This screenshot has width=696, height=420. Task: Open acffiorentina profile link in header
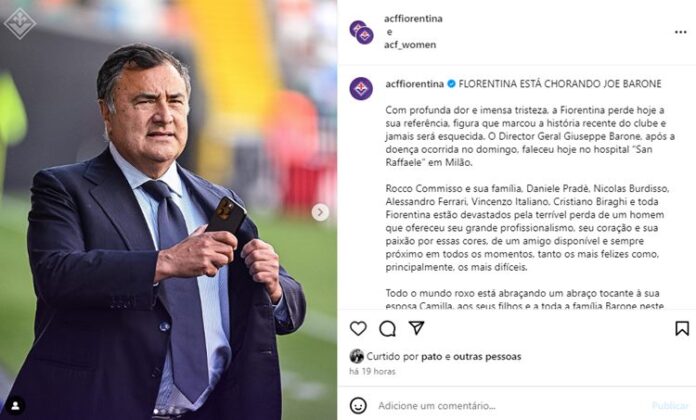(x=413, y=18)
